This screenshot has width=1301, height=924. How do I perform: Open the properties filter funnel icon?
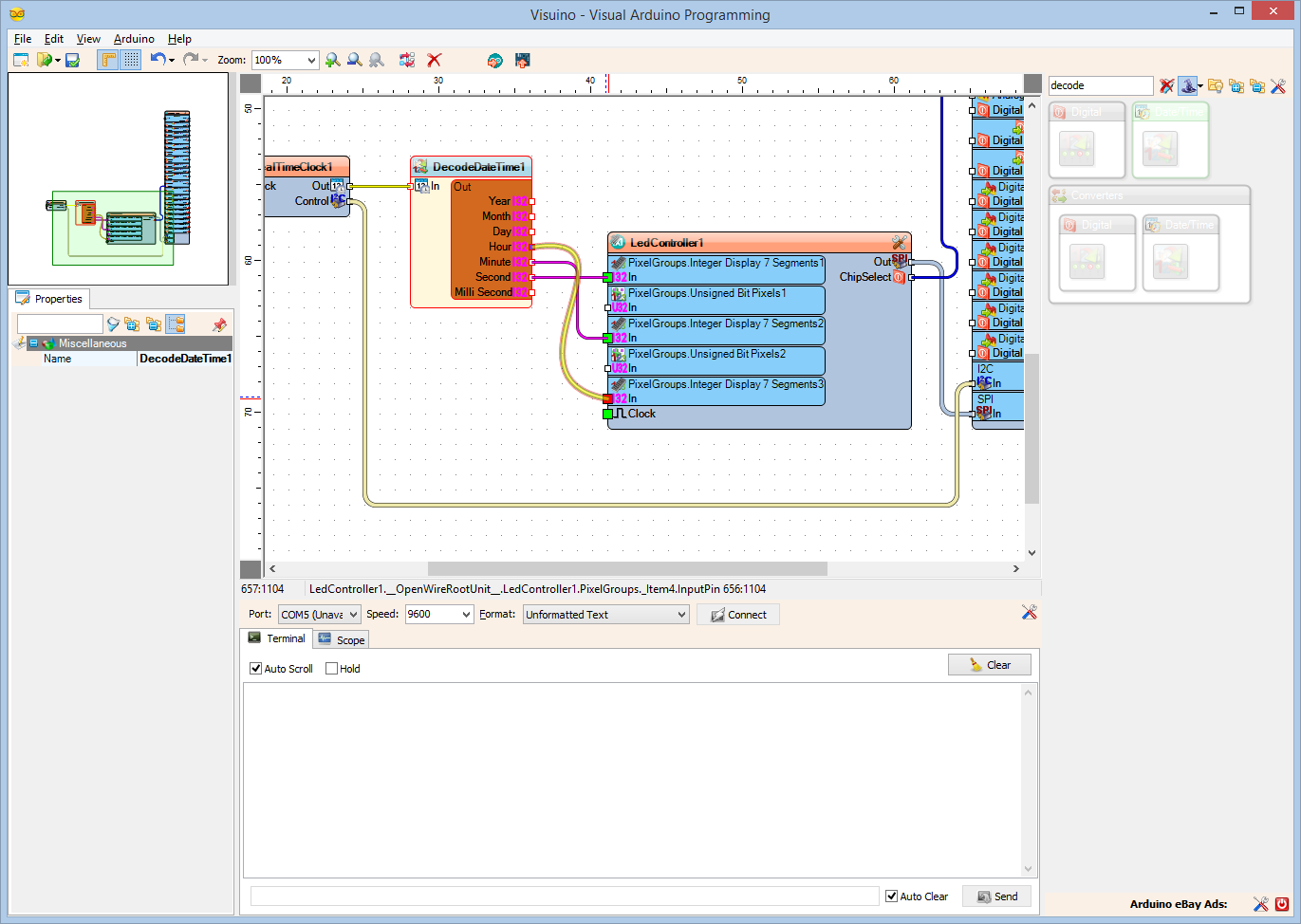tap(114, 323)
